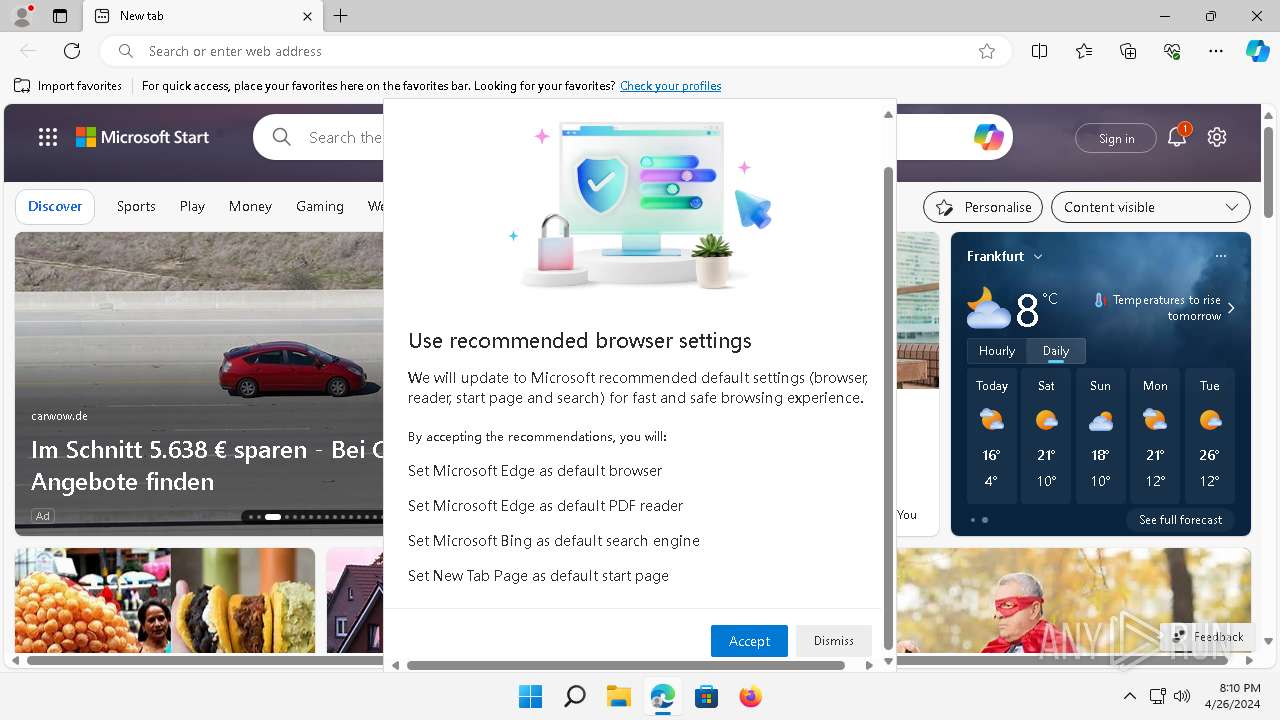Screen dimensions: 1280x720
Task: Select Tuesday forecast column
Action: [1209, 436]
